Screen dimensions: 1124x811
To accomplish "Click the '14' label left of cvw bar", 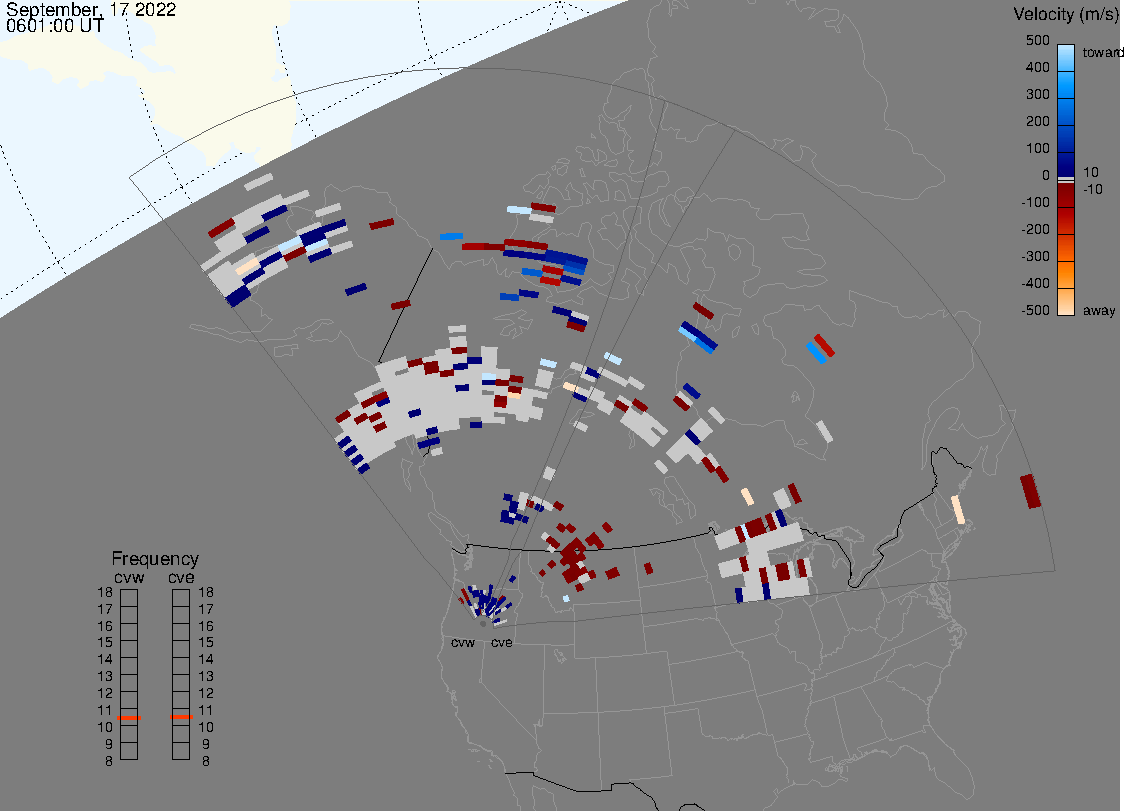I will click(x=105, y=659).
